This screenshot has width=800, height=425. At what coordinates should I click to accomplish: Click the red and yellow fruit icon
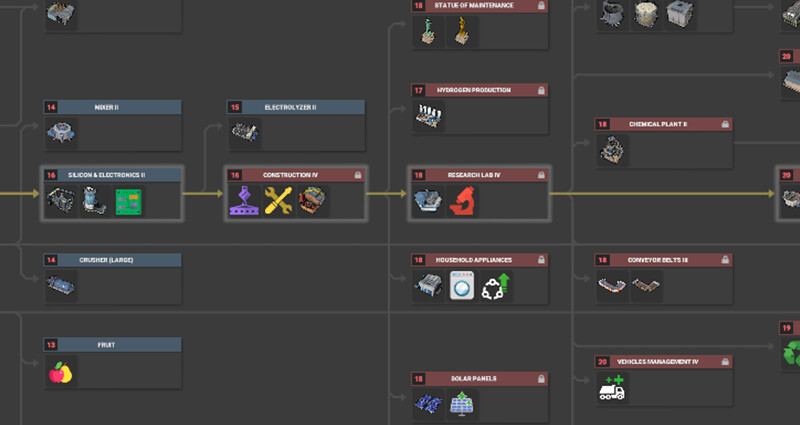61,372
